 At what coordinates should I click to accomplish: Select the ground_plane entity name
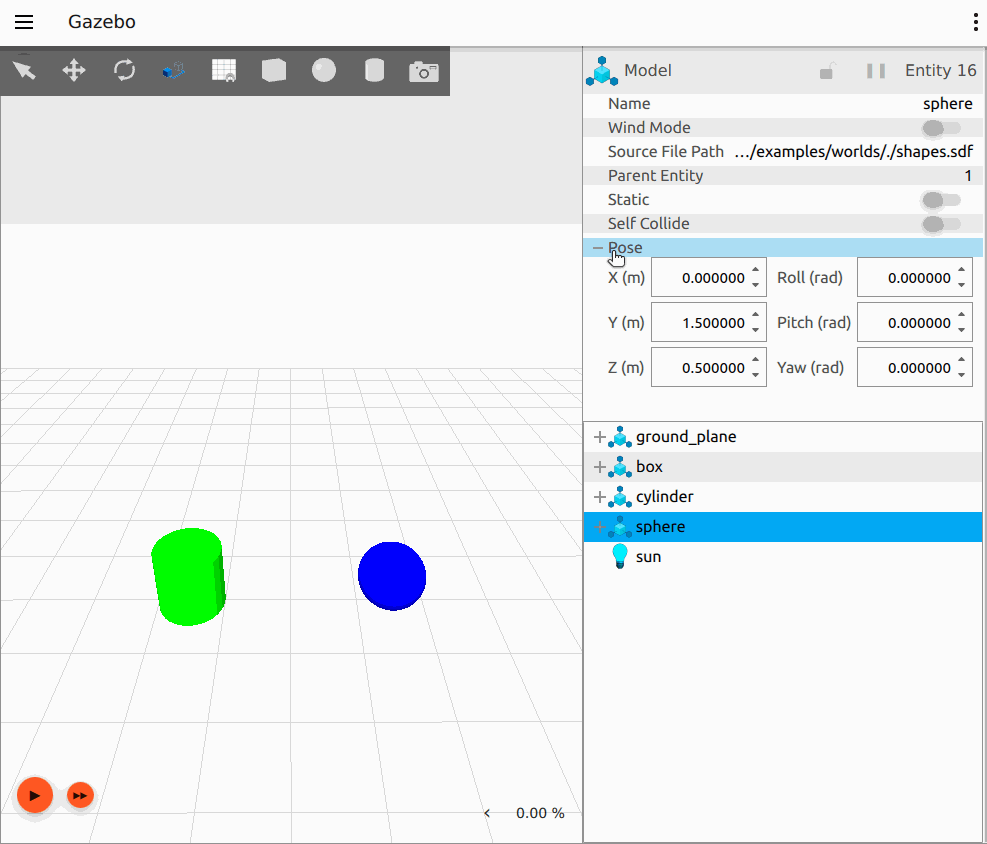(686, 437)
